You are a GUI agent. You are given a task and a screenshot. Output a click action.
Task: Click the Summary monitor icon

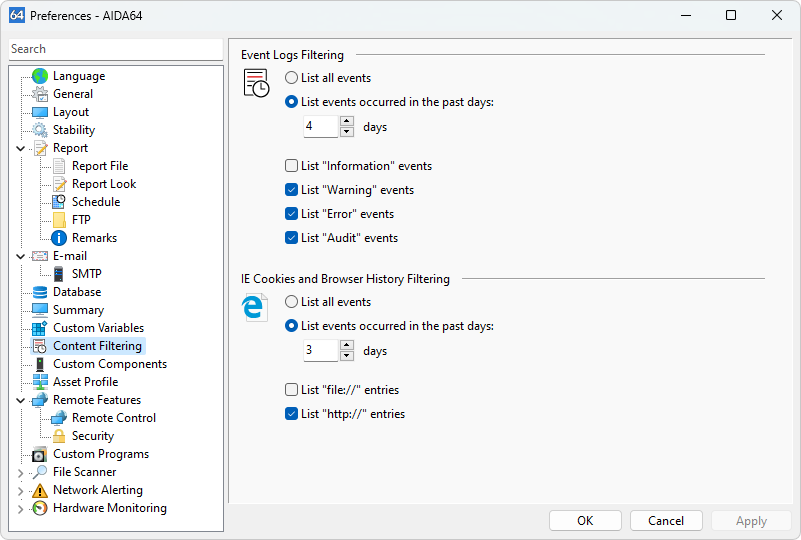coord(40,310)
